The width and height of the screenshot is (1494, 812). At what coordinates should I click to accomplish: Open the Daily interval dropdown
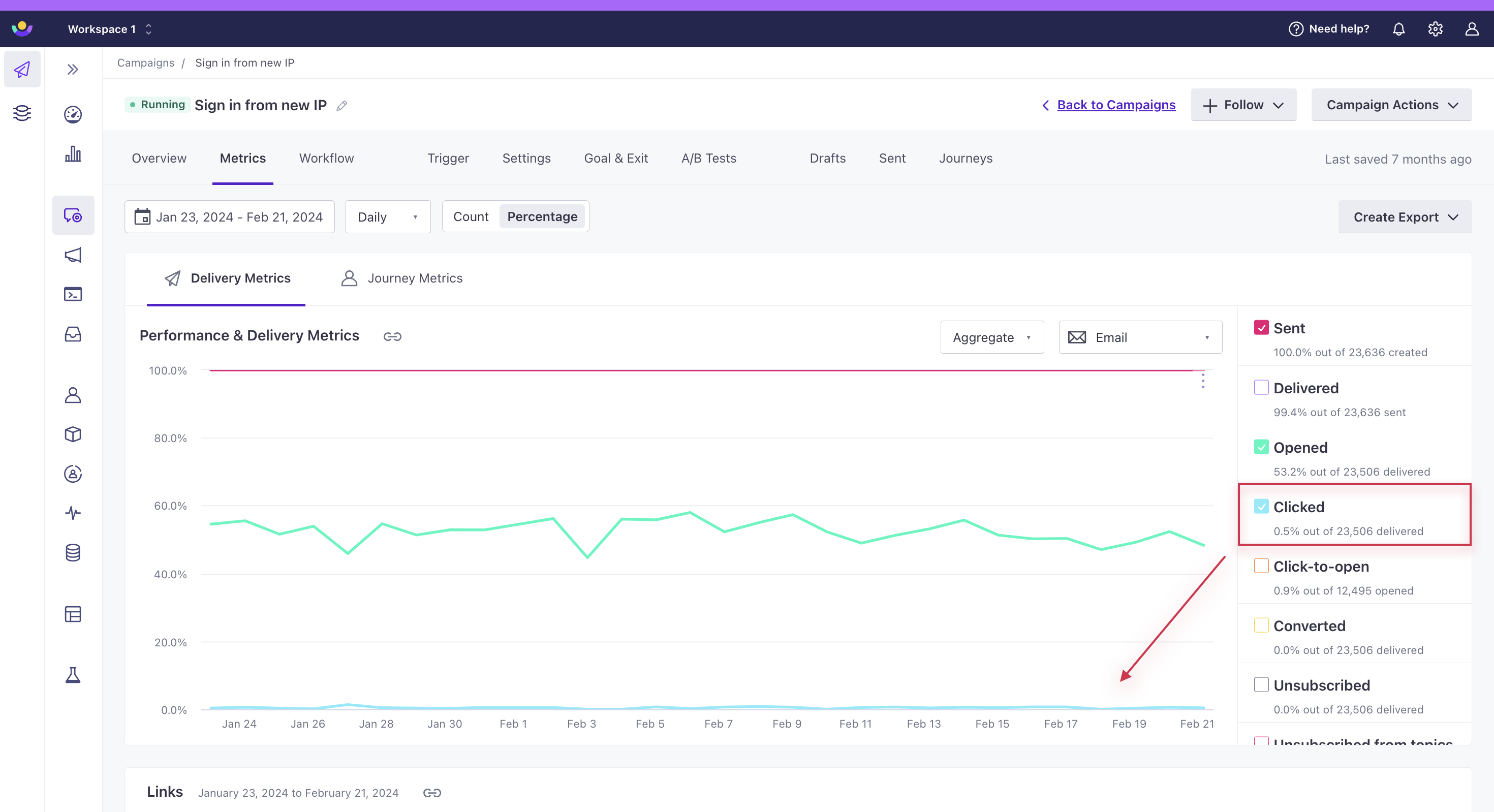(388, 217)
